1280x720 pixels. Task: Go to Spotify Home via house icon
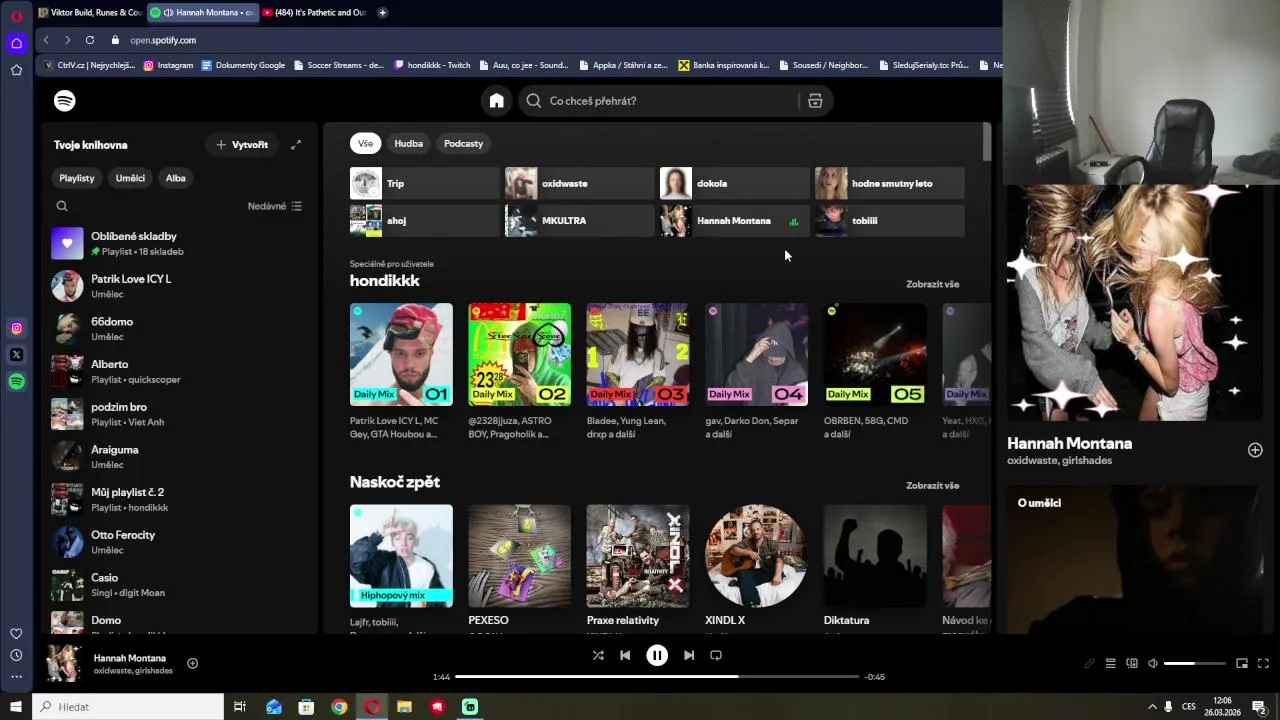click(496, 101)
